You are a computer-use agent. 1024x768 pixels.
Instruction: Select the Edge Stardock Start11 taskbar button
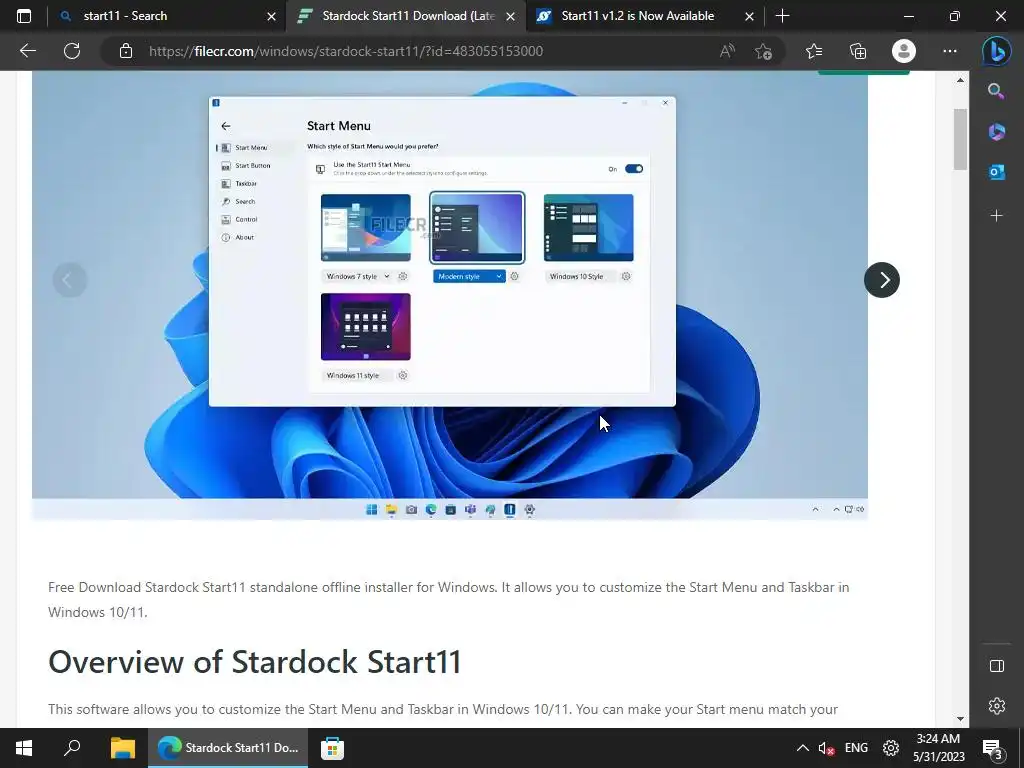228,748
